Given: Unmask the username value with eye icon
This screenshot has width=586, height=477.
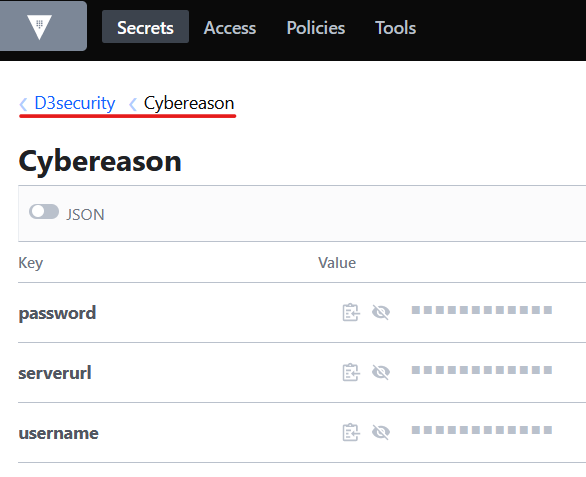Looking at the screenshot, I should tap(381, 432).
